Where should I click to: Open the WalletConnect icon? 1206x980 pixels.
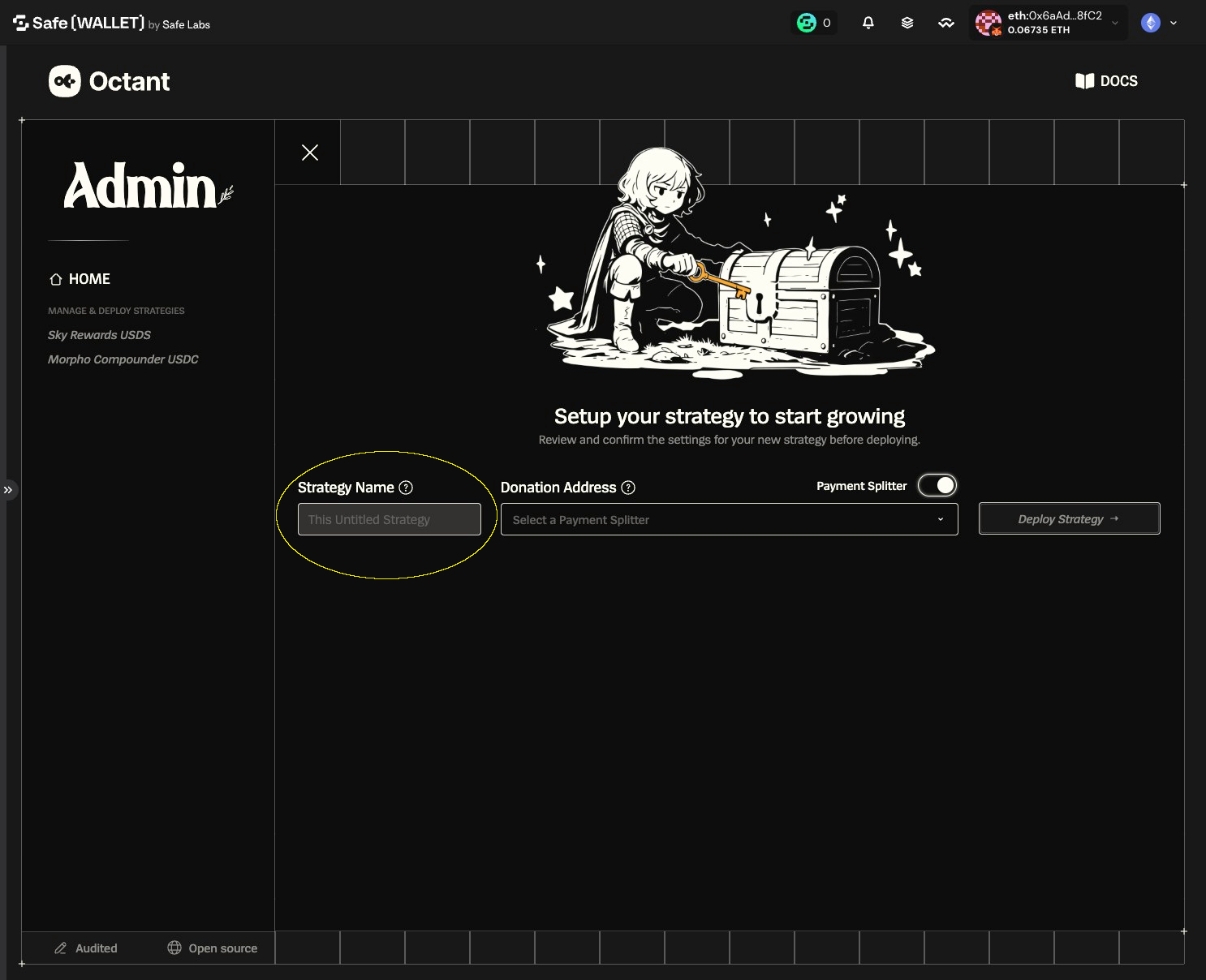[x=946, y=23]
